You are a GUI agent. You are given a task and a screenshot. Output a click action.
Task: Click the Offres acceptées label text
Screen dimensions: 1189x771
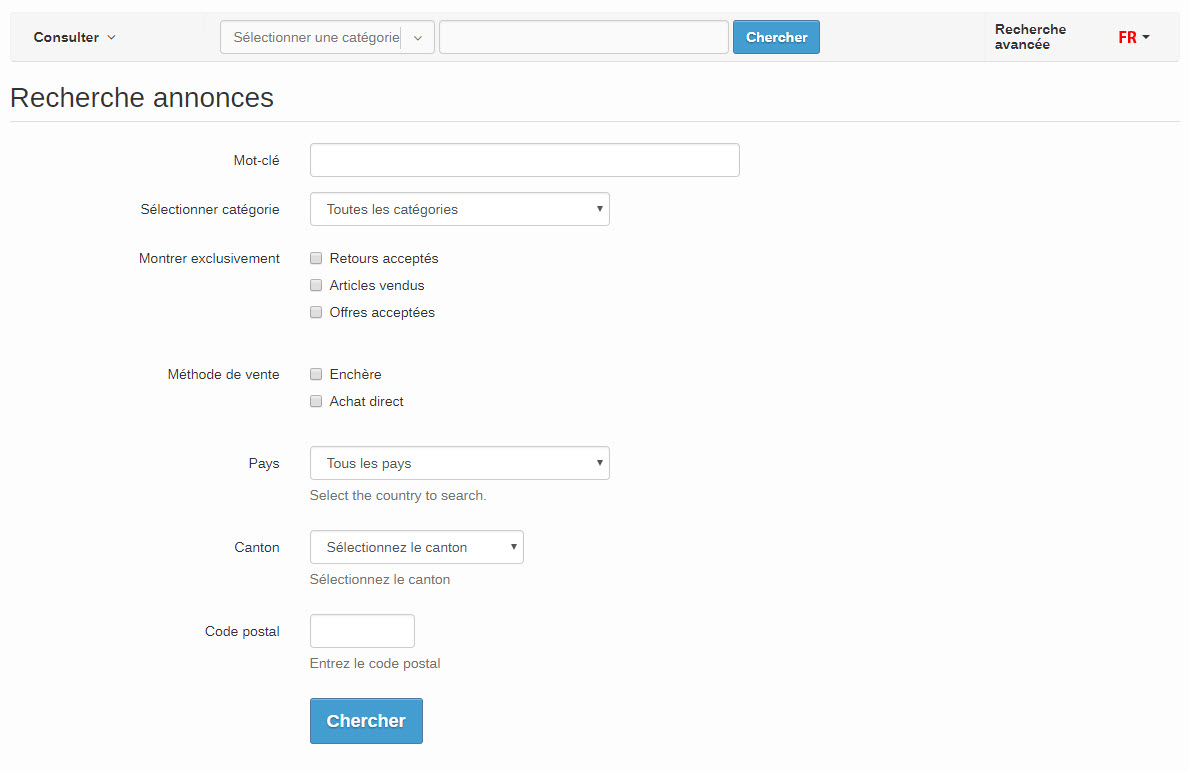pos(382,312)
